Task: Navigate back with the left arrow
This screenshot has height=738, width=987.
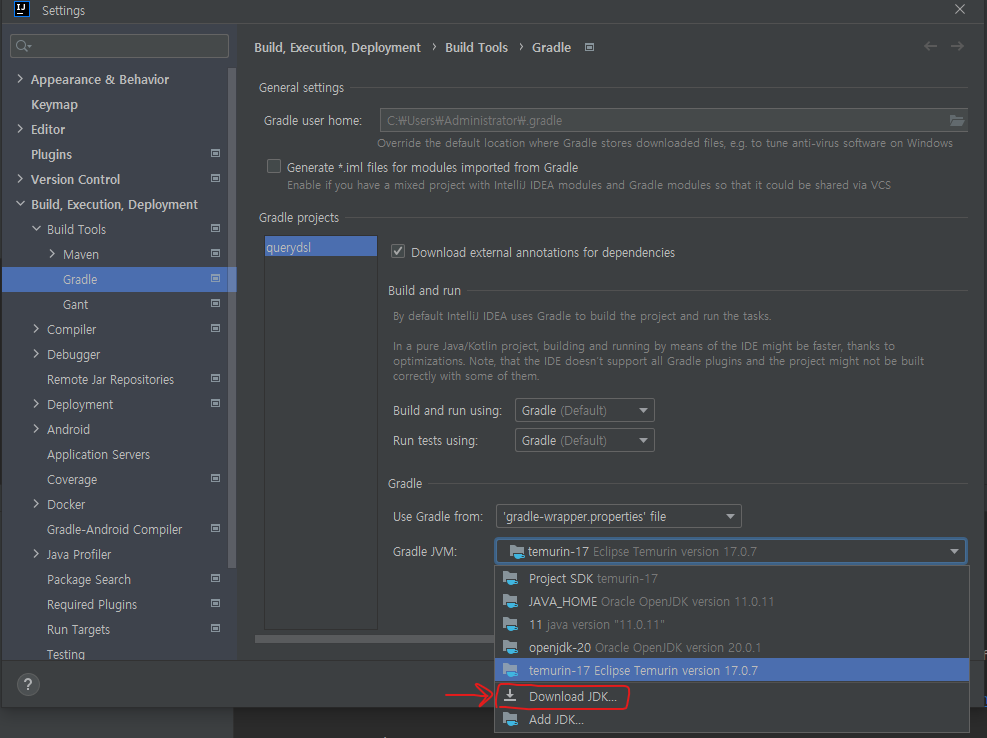Action: 930,46
